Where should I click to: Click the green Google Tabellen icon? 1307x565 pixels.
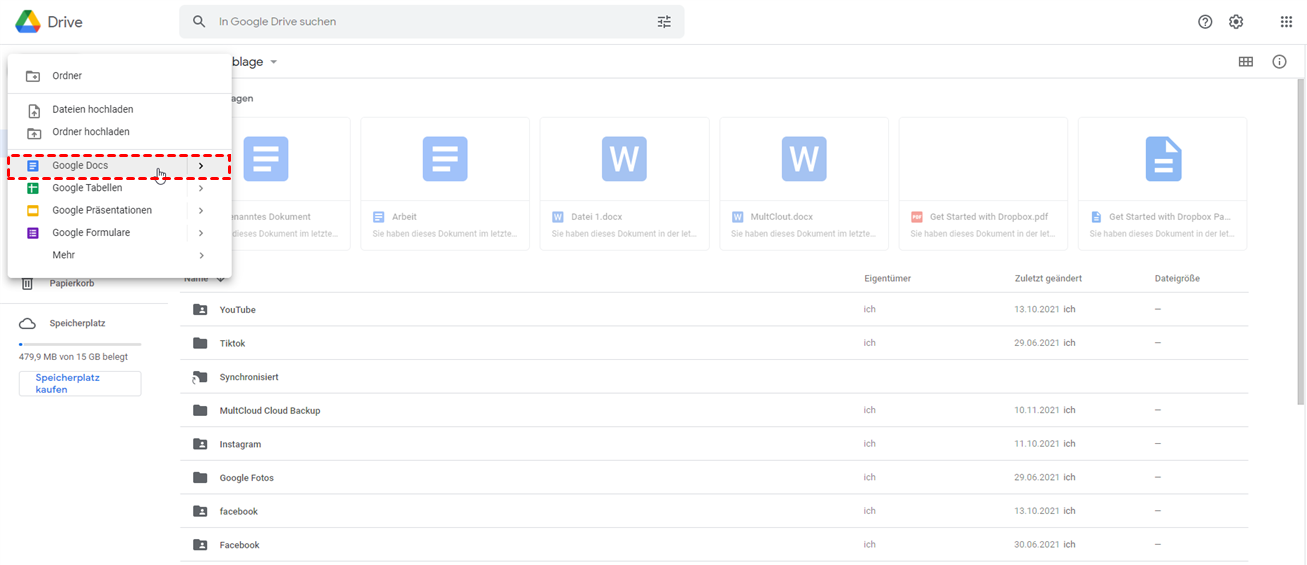(33, 188)
